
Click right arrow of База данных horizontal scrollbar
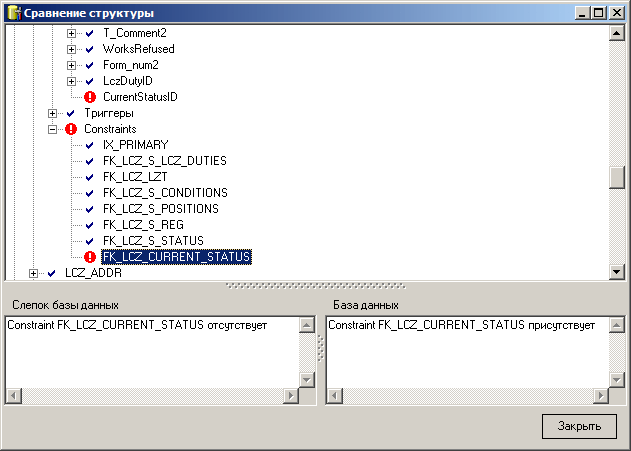pos(601,396)
